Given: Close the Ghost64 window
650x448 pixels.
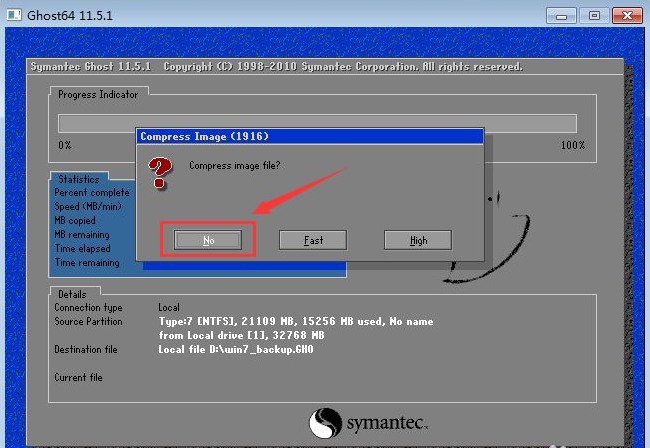Looking at the screenshot, I should (x=627, y=16).
